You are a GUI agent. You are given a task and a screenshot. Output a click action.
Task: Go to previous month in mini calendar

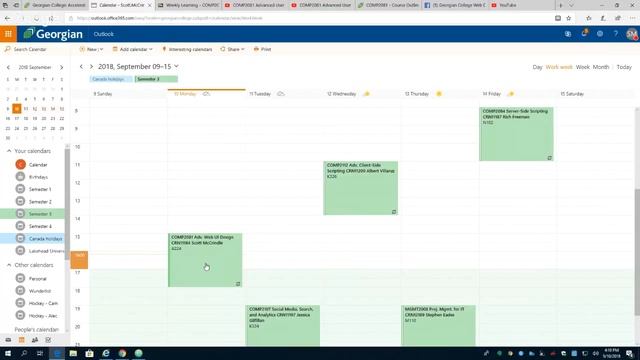click(8, 67)
